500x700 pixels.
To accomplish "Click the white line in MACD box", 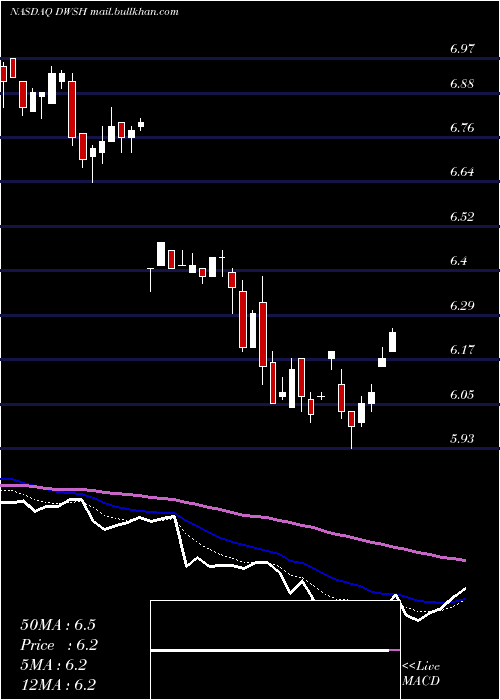I will pos(270,650).
